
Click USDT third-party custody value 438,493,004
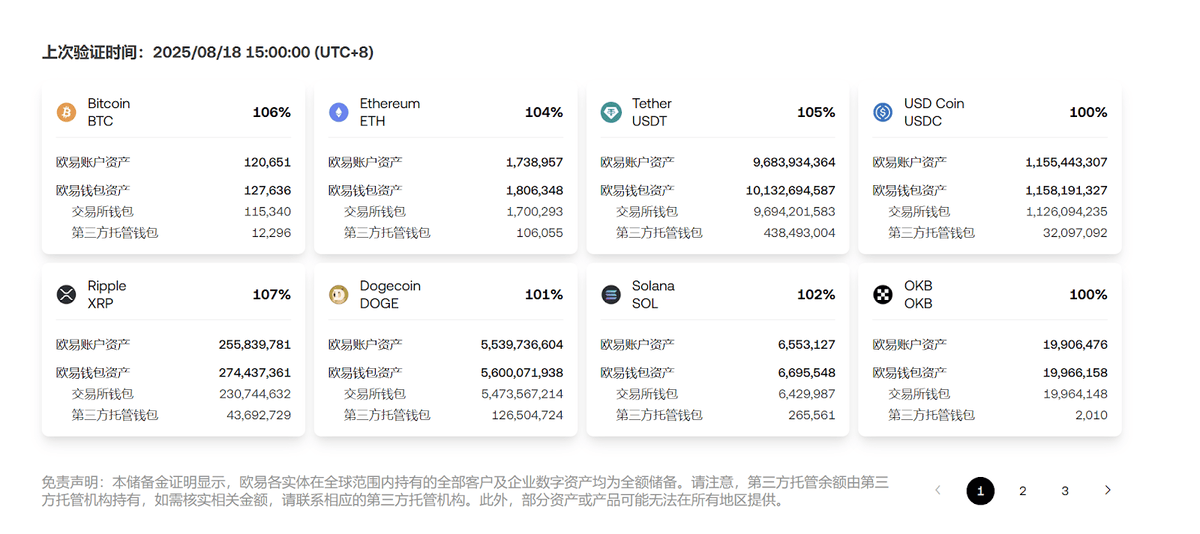coord(799,232)
